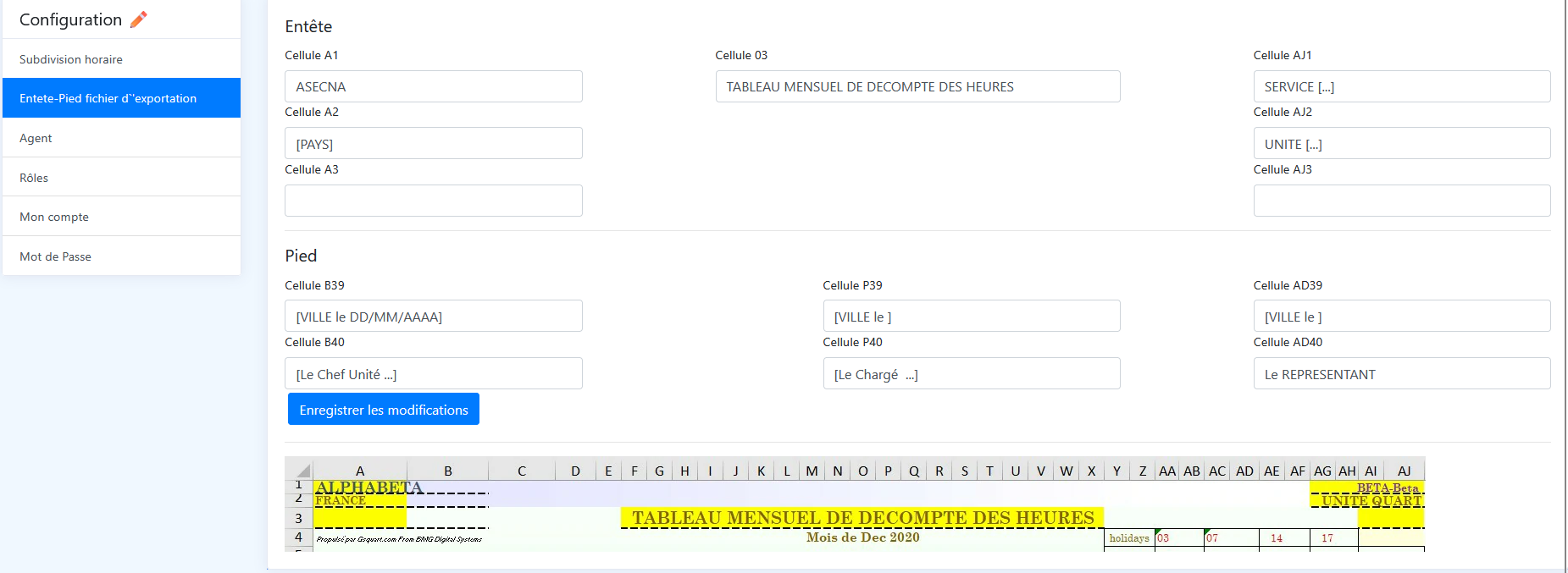Focus Cellule P40 Le Chargé field

point(972,374)
